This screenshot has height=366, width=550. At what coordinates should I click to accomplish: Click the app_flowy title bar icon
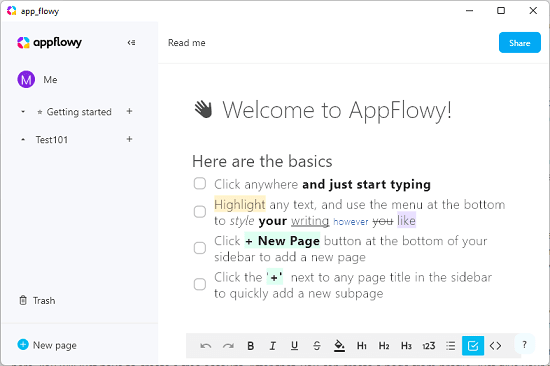pos(12,11)
